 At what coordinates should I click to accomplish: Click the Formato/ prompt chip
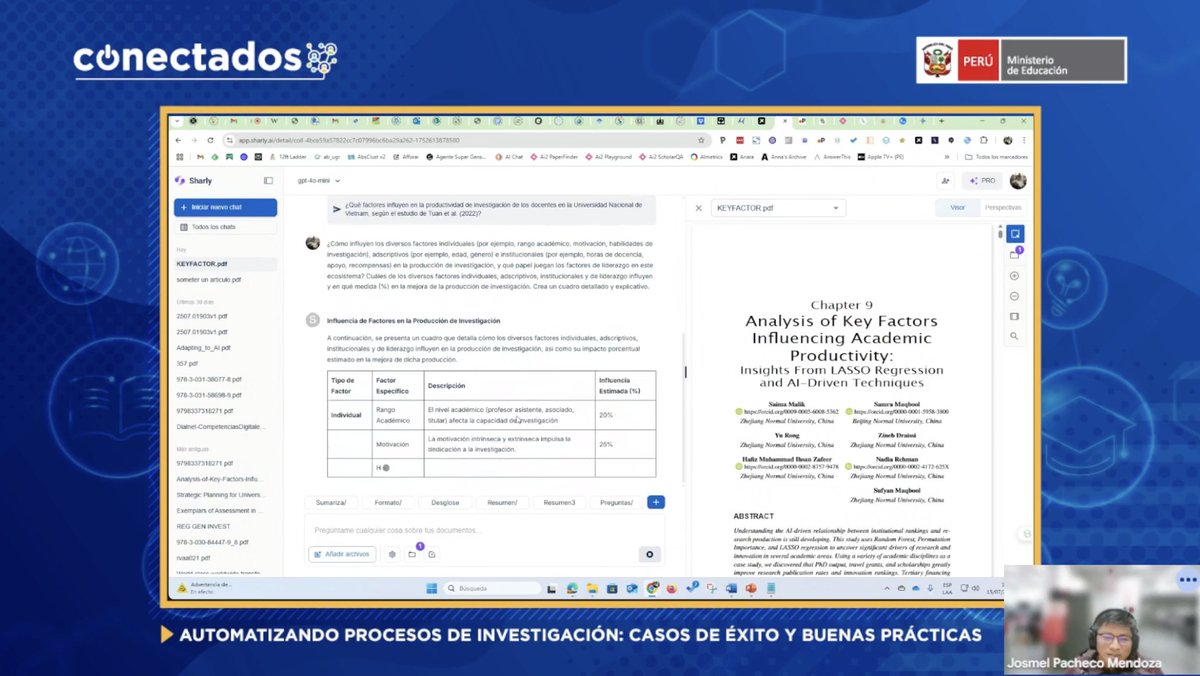point(388,502)
